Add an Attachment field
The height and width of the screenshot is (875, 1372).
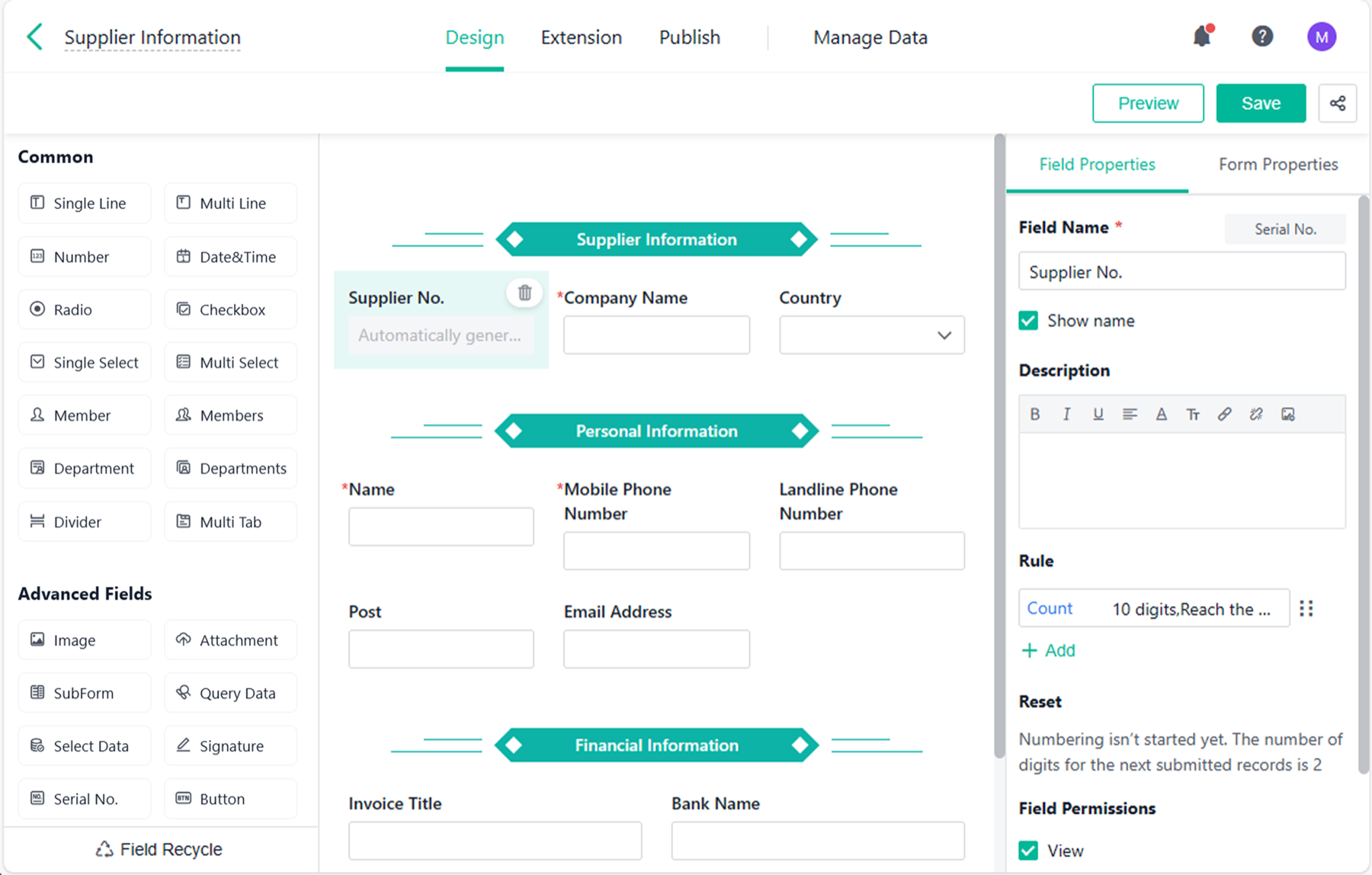pos(231,640)
